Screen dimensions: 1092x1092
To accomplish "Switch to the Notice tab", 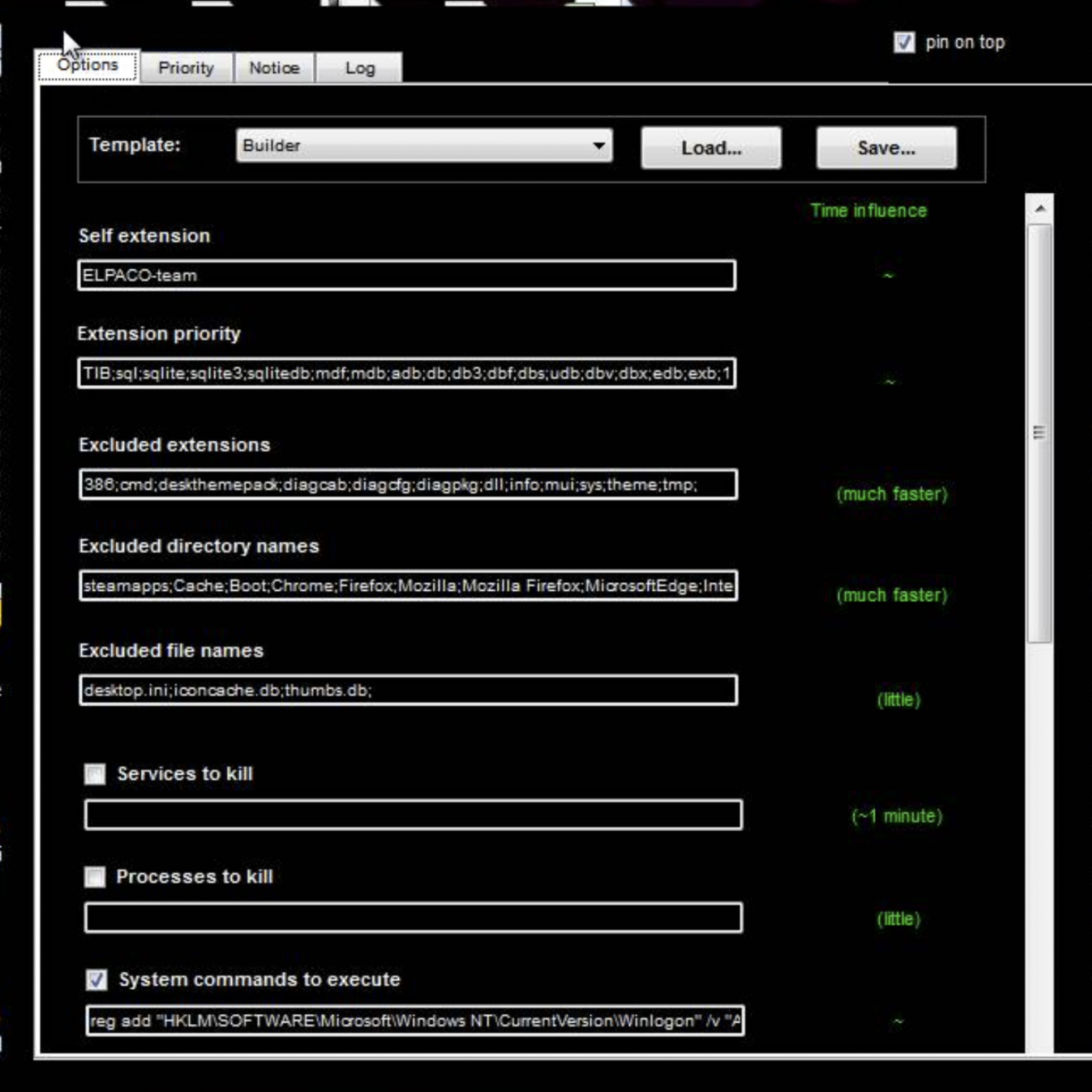I will click(274, 68).
